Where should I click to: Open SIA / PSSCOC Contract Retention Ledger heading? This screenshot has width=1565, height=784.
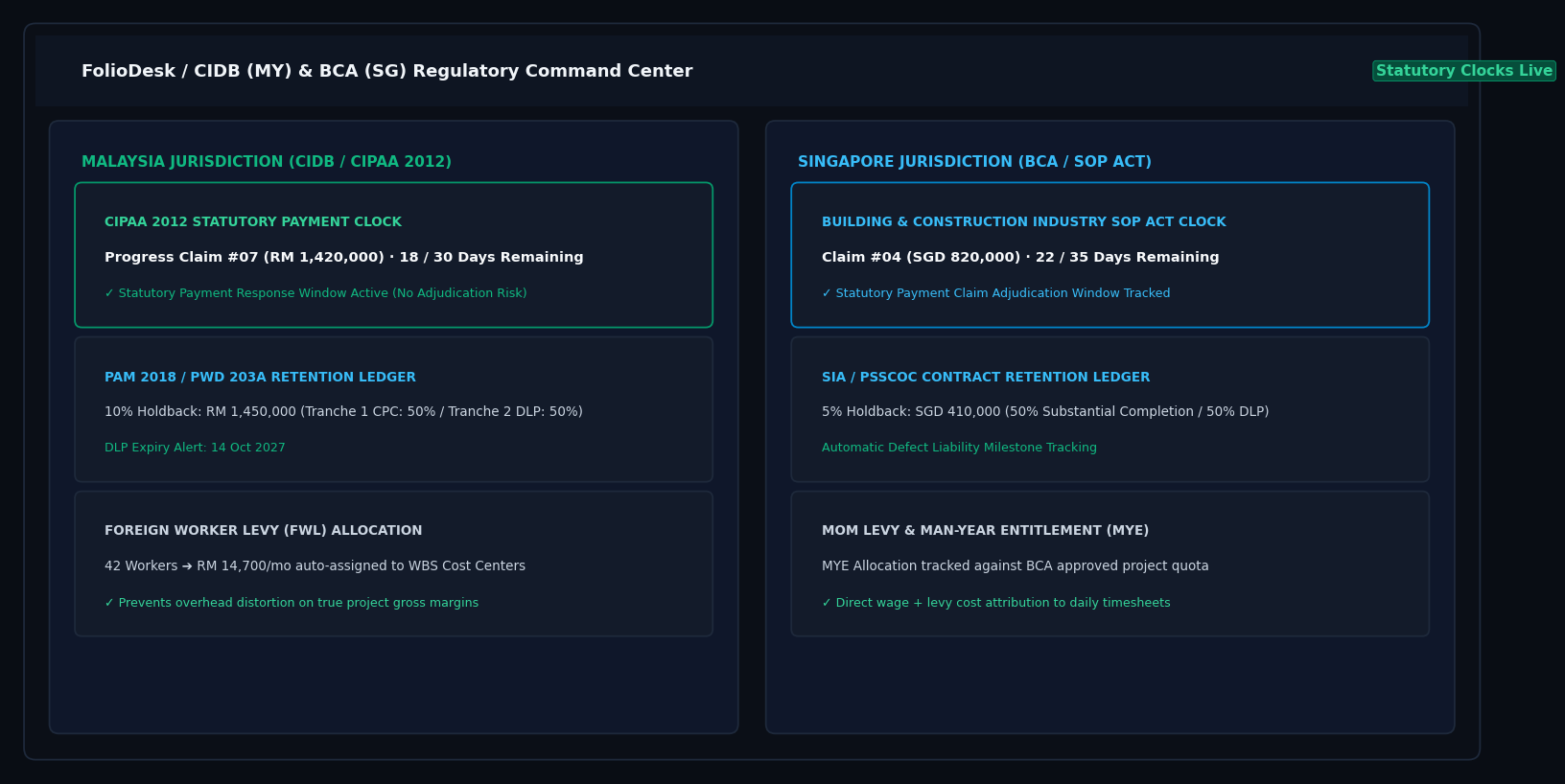[986, 378]
